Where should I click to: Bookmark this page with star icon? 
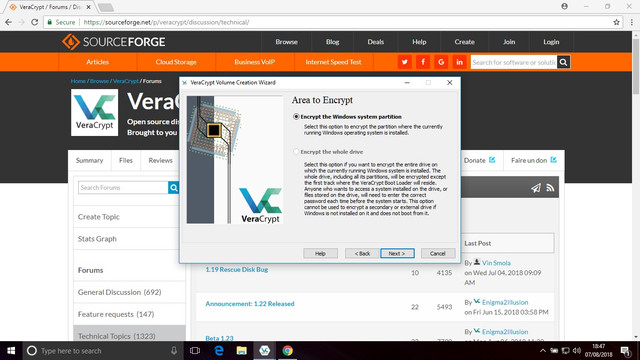tap(616, 22)
